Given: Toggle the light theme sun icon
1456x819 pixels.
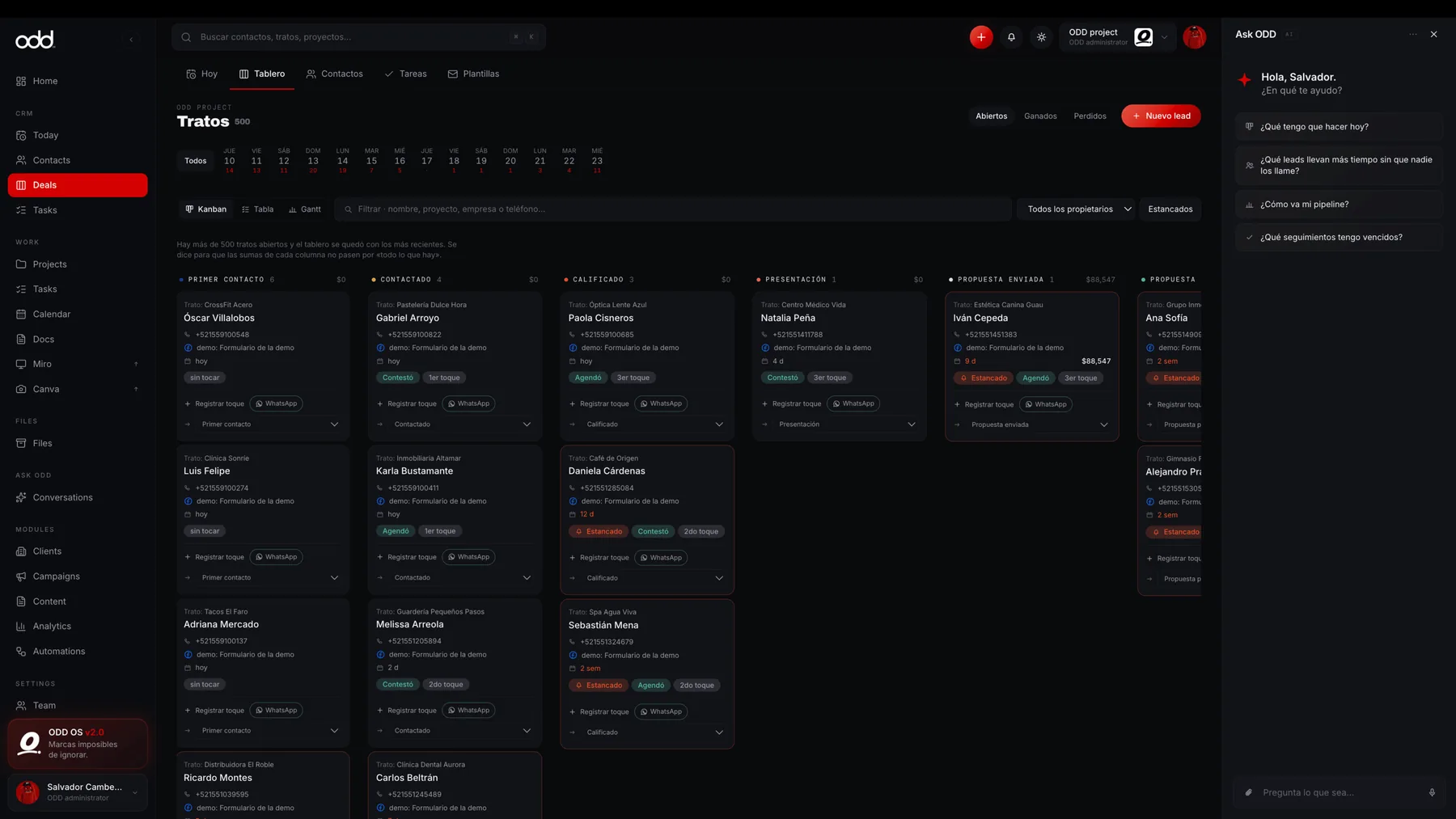Looking at the screenshot, I should pos(1041,37).
